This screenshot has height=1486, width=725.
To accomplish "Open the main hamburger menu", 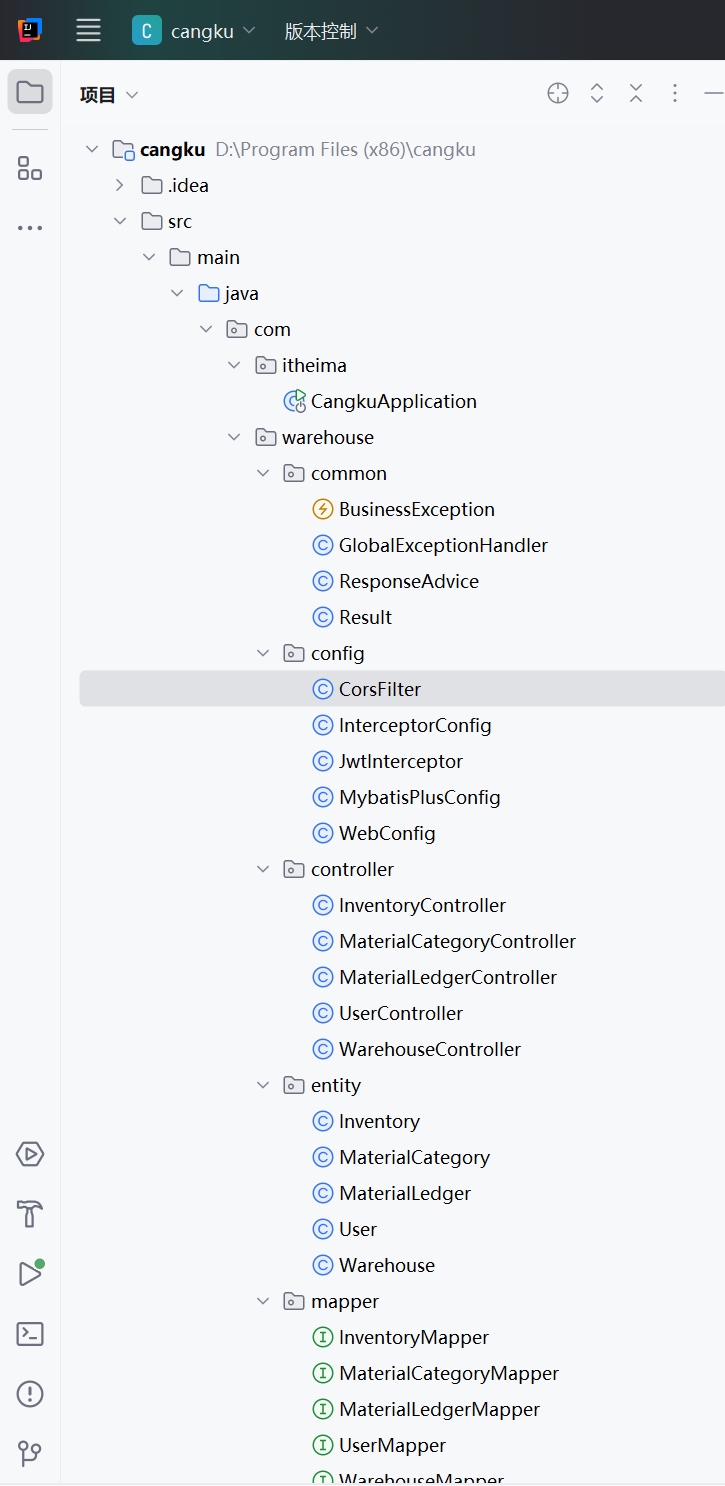I will 89,30.
